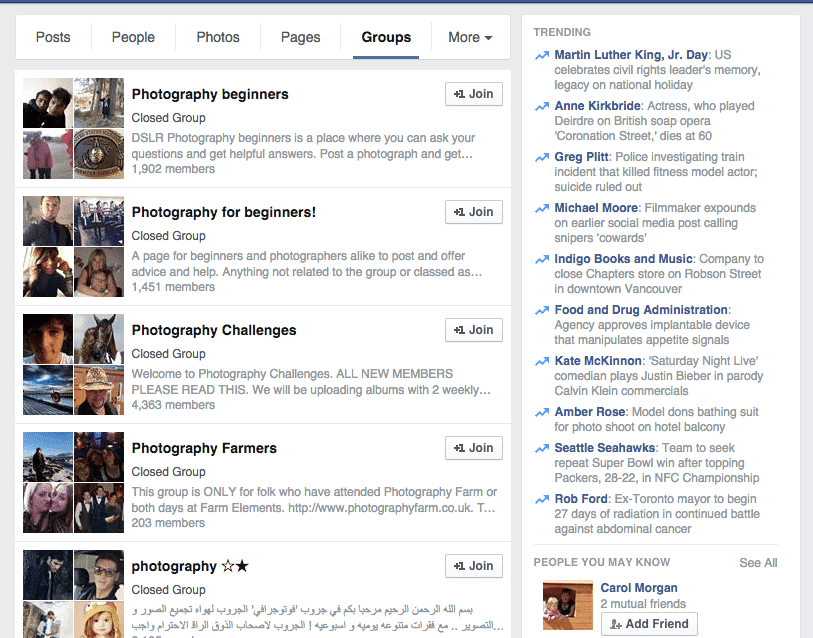This screenshot has height=638, width=813.
Task: Click the Photography Challenges thumbnail collage
Action: tap(73, 365)
